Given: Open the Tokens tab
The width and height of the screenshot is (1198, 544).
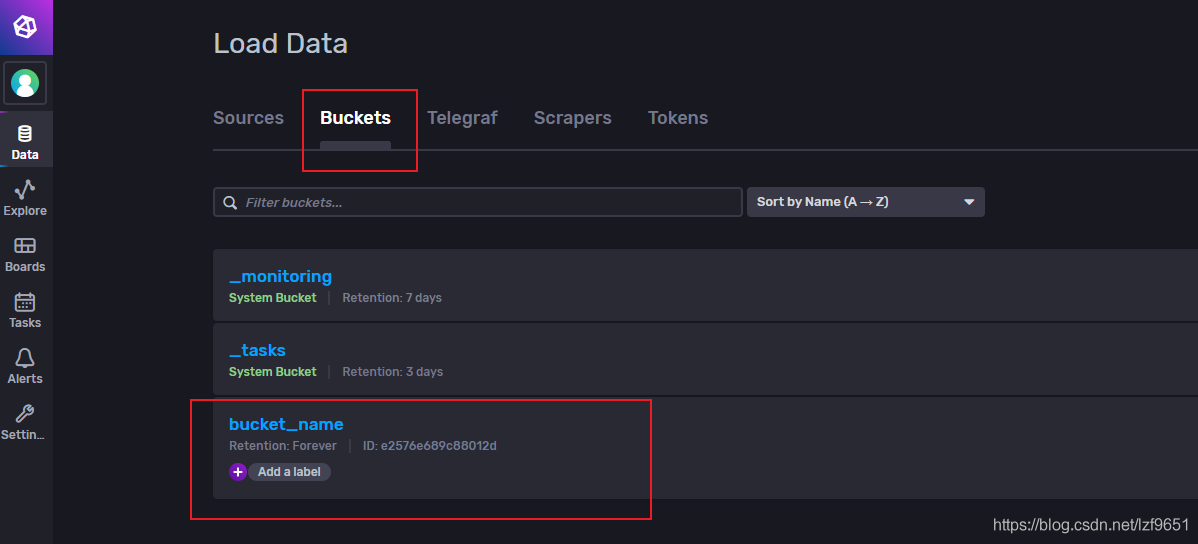Looking at the screenshot, I should [x=678, y=118].
